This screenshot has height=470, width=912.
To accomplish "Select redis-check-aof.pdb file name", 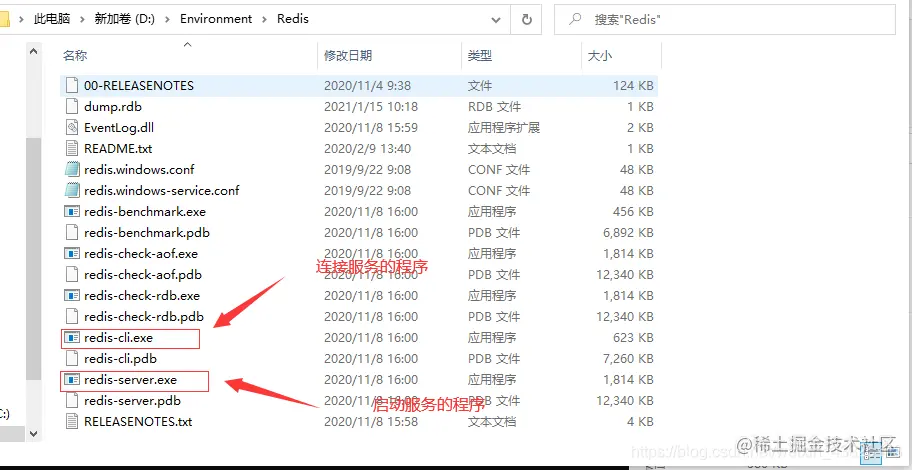I will coord(142,275).
